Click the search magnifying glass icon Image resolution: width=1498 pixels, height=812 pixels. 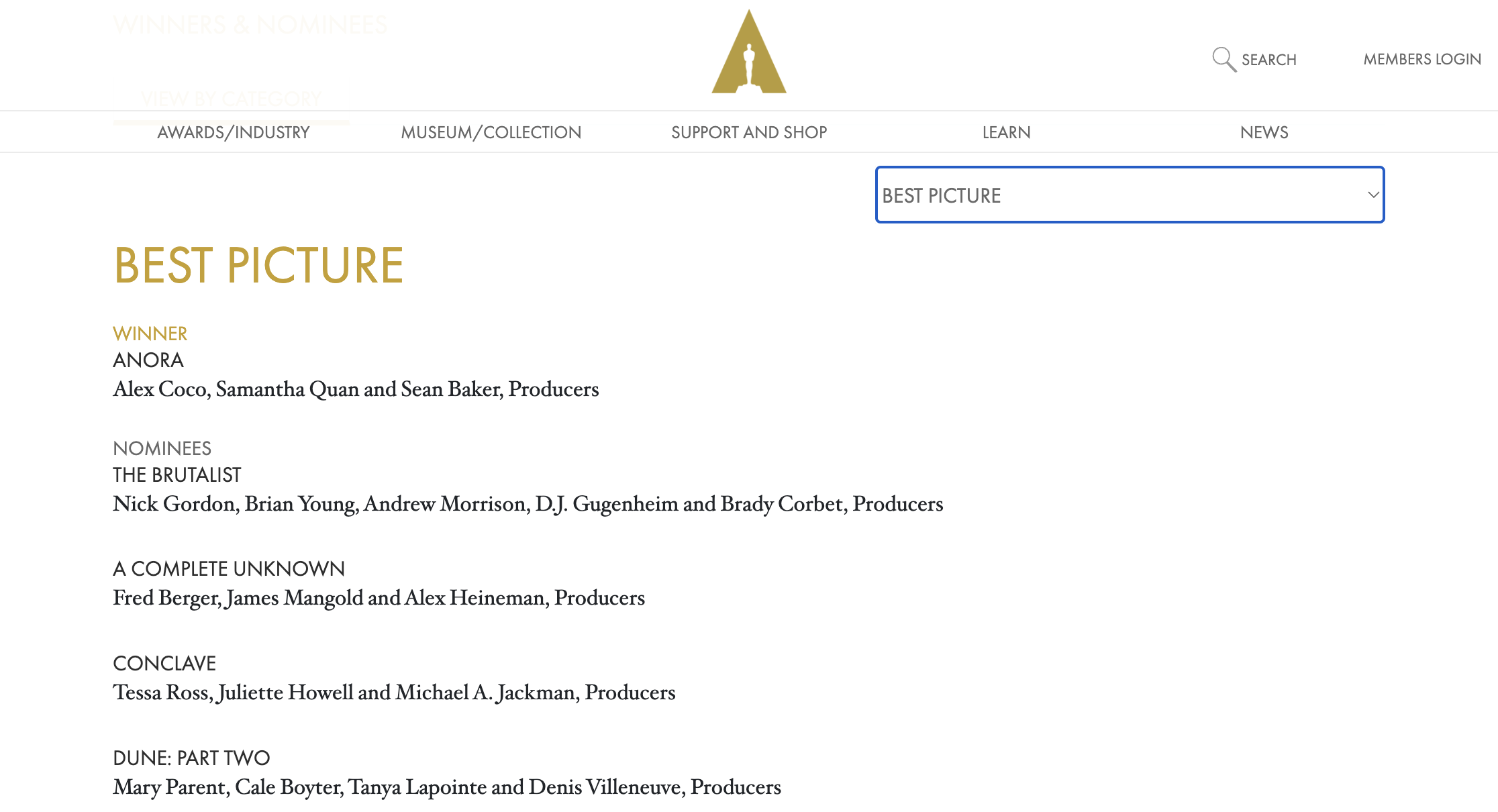[1224, 59]
